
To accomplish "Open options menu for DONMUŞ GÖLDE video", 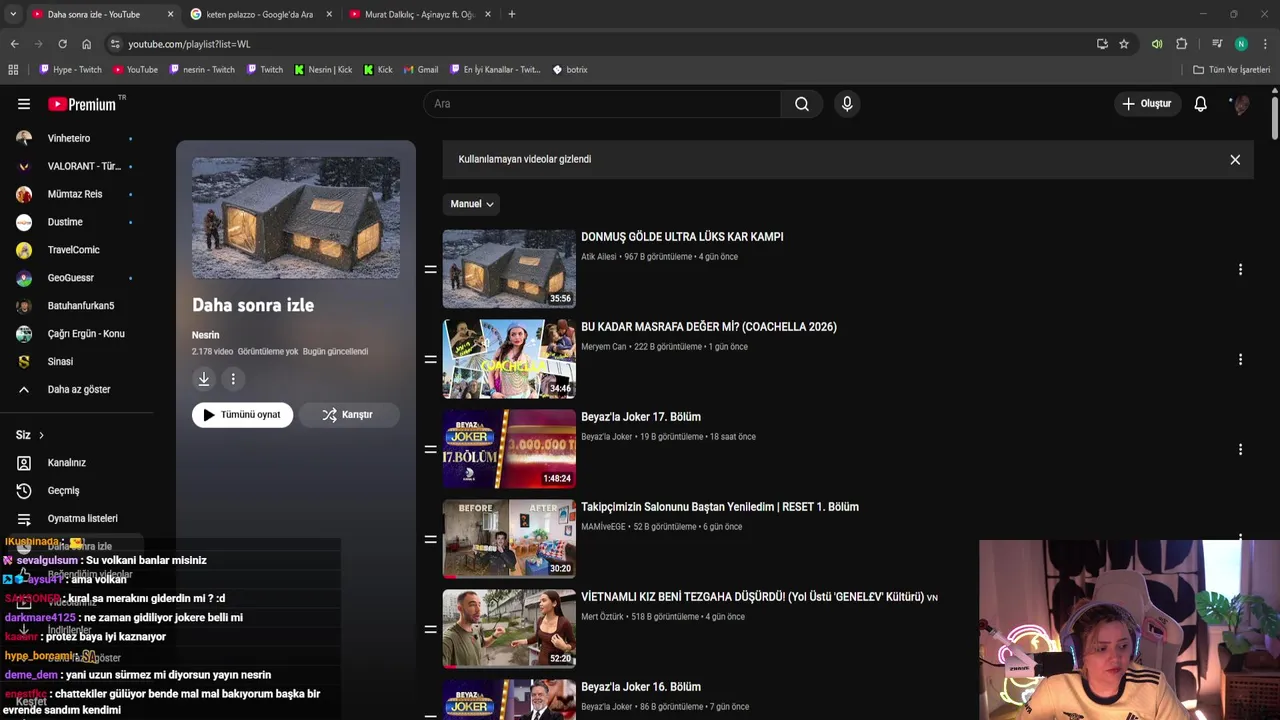I will [x=1240, y=269].
